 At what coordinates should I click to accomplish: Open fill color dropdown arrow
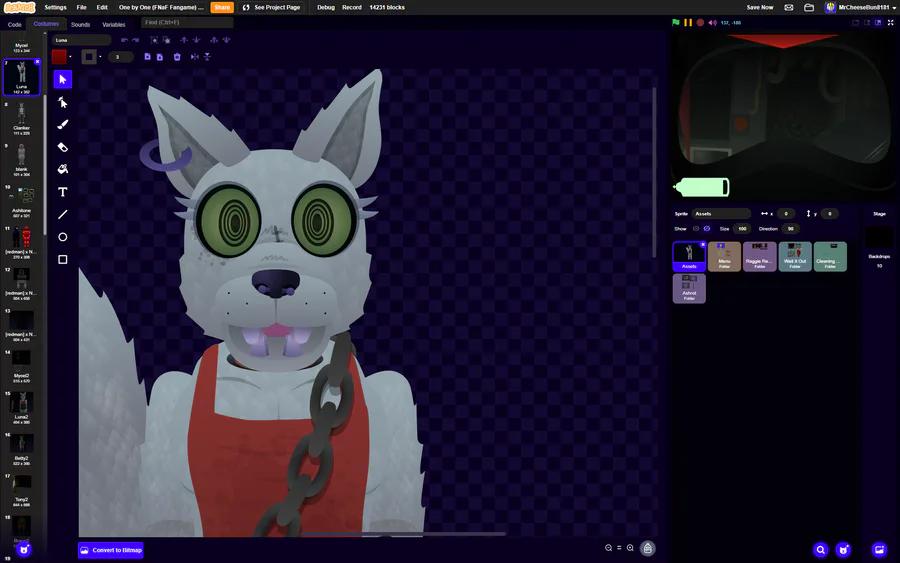[70, 57]
